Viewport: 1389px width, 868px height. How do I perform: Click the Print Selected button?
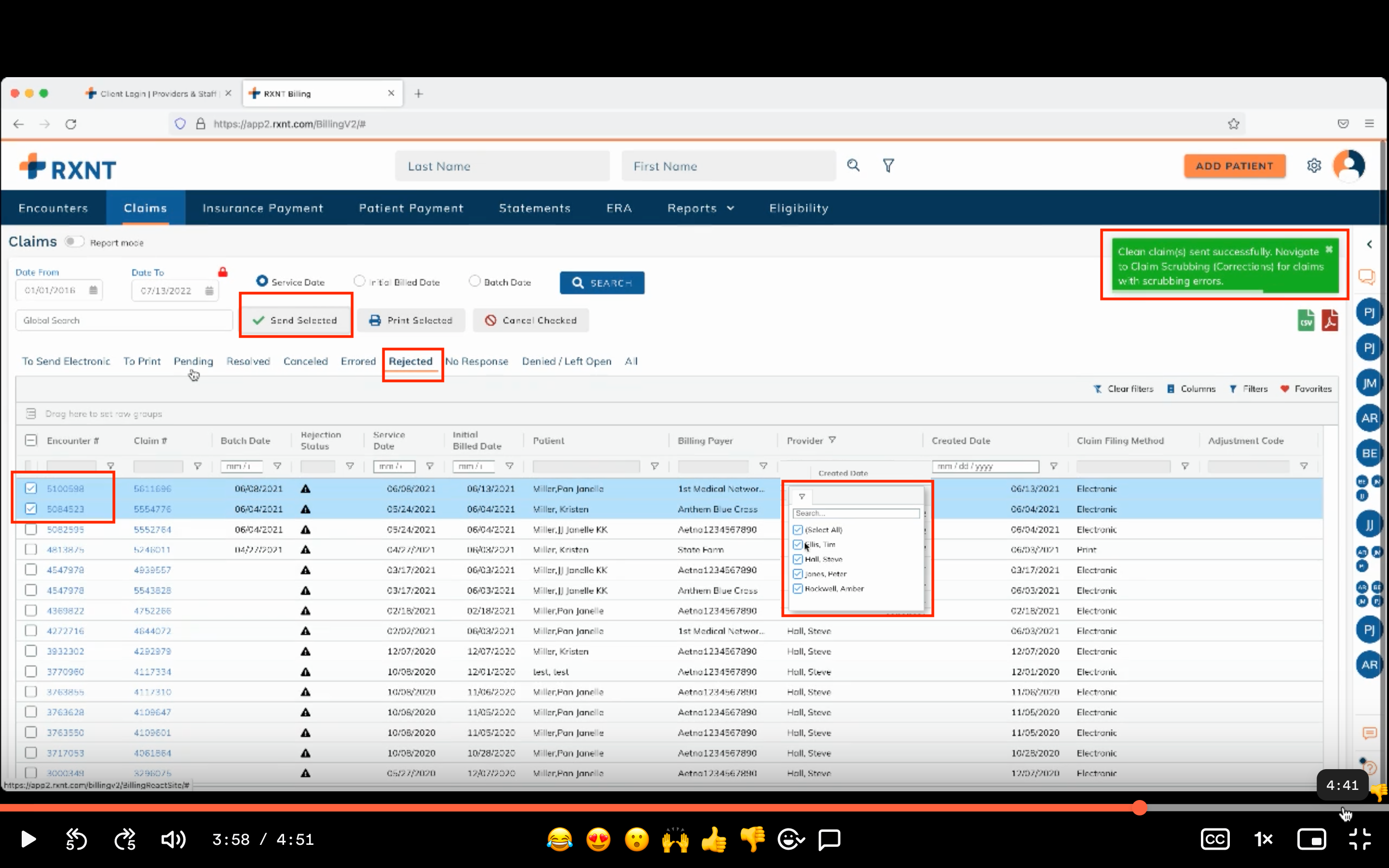[x=411, y=320]
